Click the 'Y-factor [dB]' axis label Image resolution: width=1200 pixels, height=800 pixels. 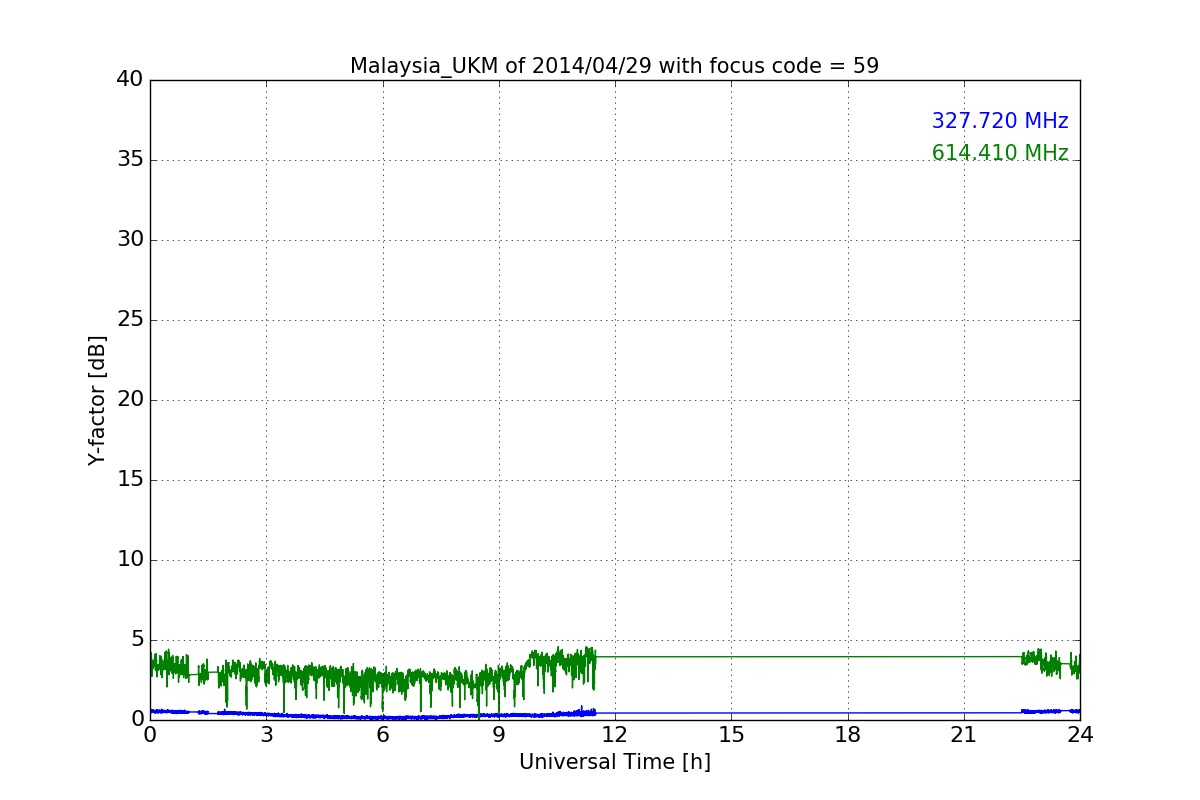(97, 400)
